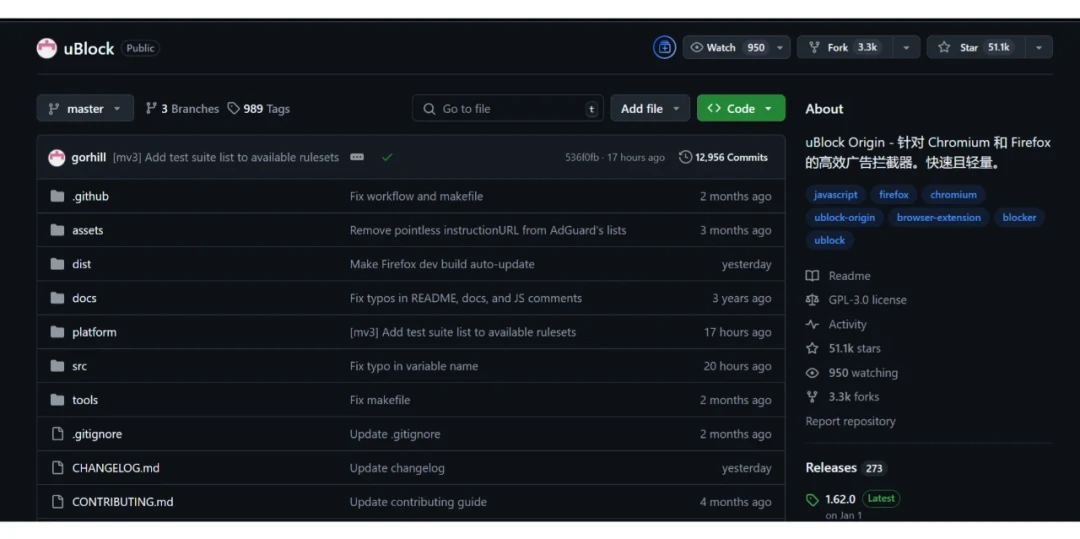Open the master branch selector
Viewport: 1080px width, 539px height.
pyautogui.click(x=85, y=109)
